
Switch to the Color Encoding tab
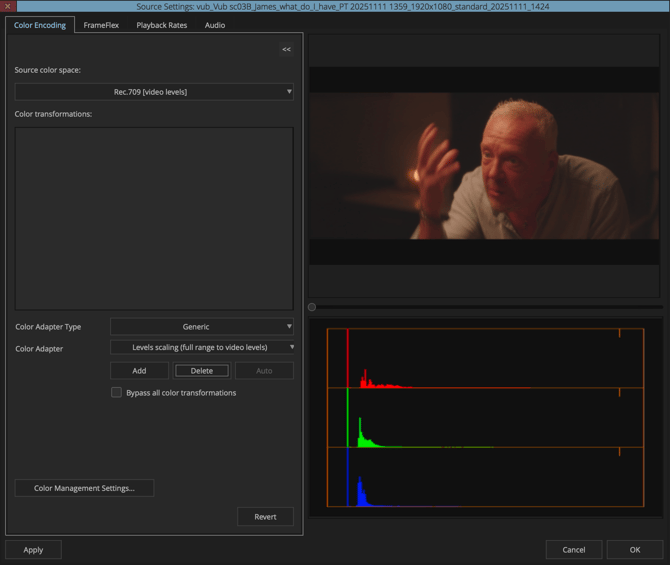pos(40,25)
